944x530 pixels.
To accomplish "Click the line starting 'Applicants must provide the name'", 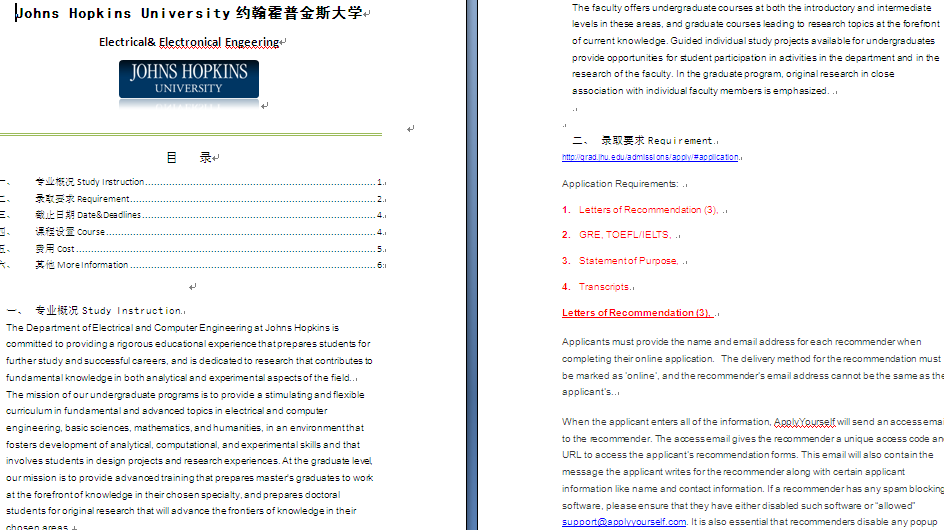I will point(742,341).
